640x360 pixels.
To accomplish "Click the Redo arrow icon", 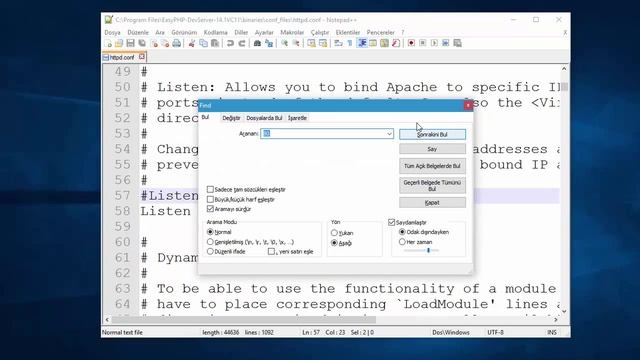I will [x=242, y=43].
